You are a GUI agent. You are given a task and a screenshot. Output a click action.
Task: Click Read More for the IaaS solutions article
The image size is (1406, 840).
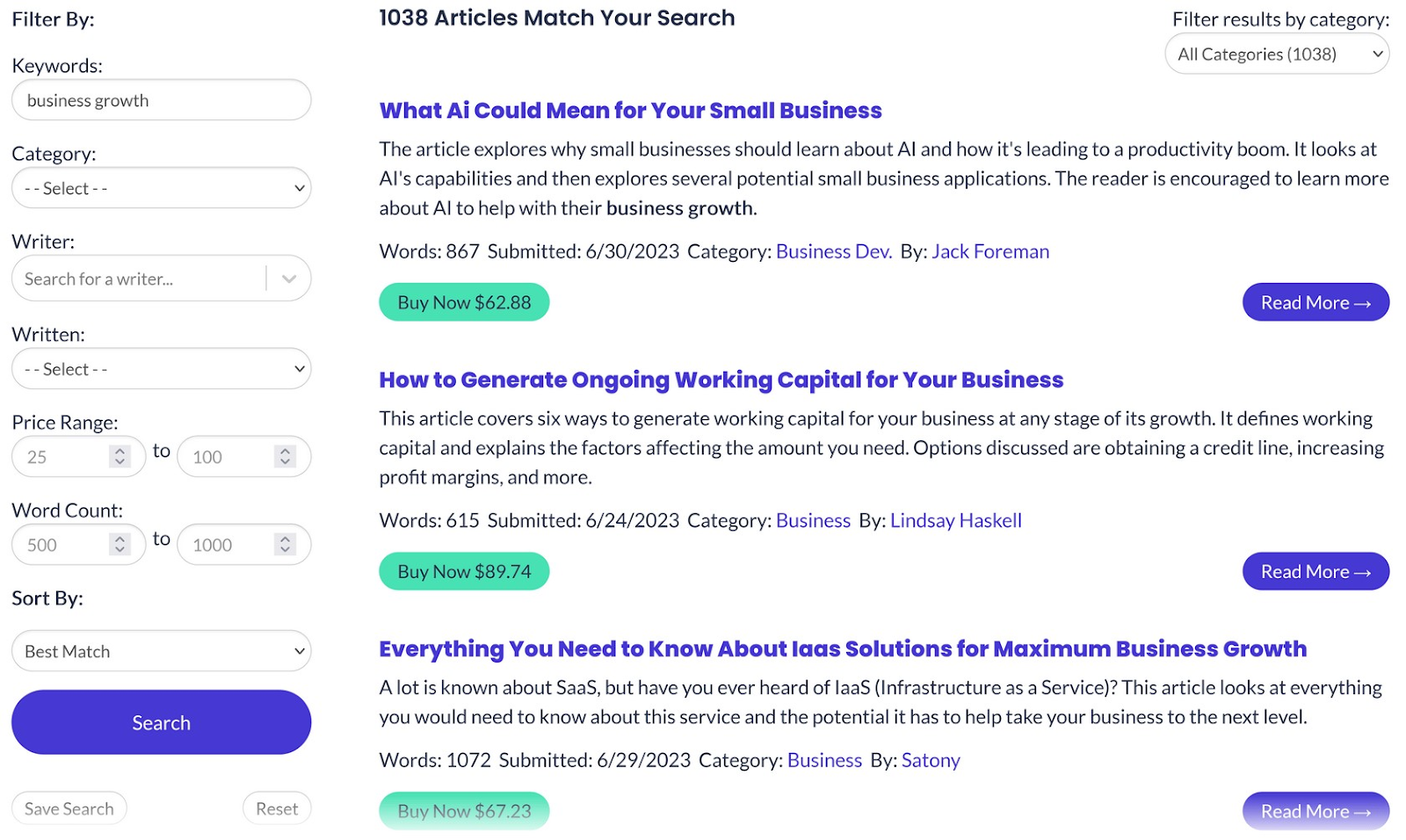[x=1315, y=810]
